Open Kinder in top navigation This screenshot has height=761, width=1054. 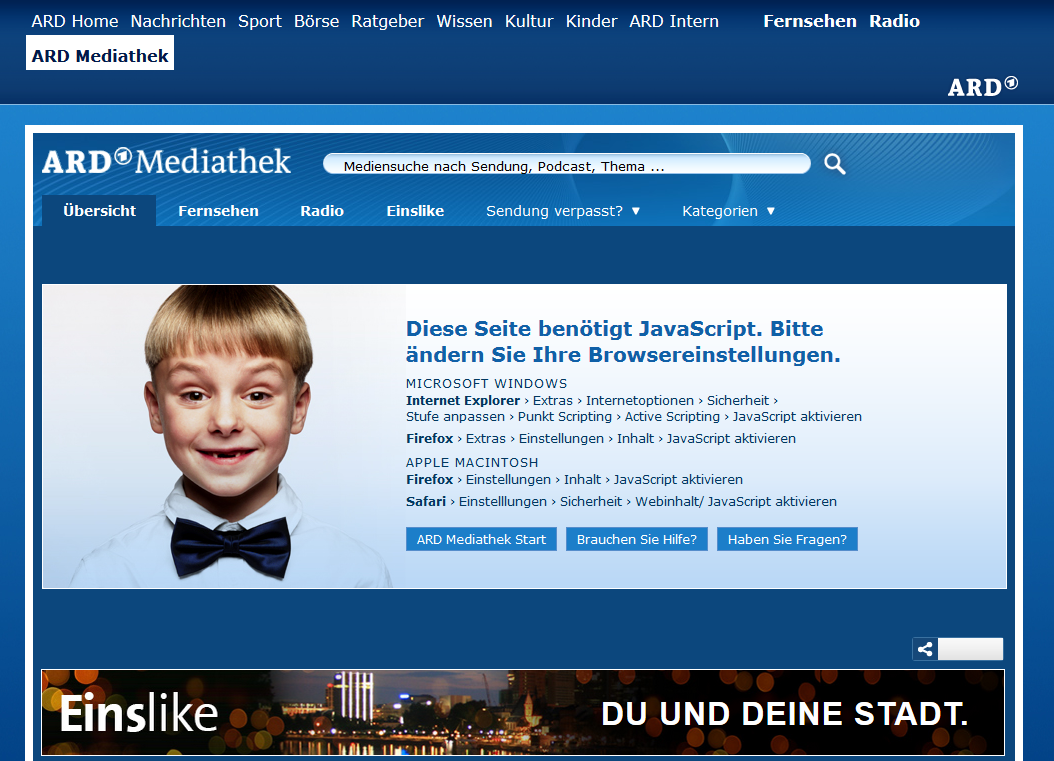(x=592, y=22)
